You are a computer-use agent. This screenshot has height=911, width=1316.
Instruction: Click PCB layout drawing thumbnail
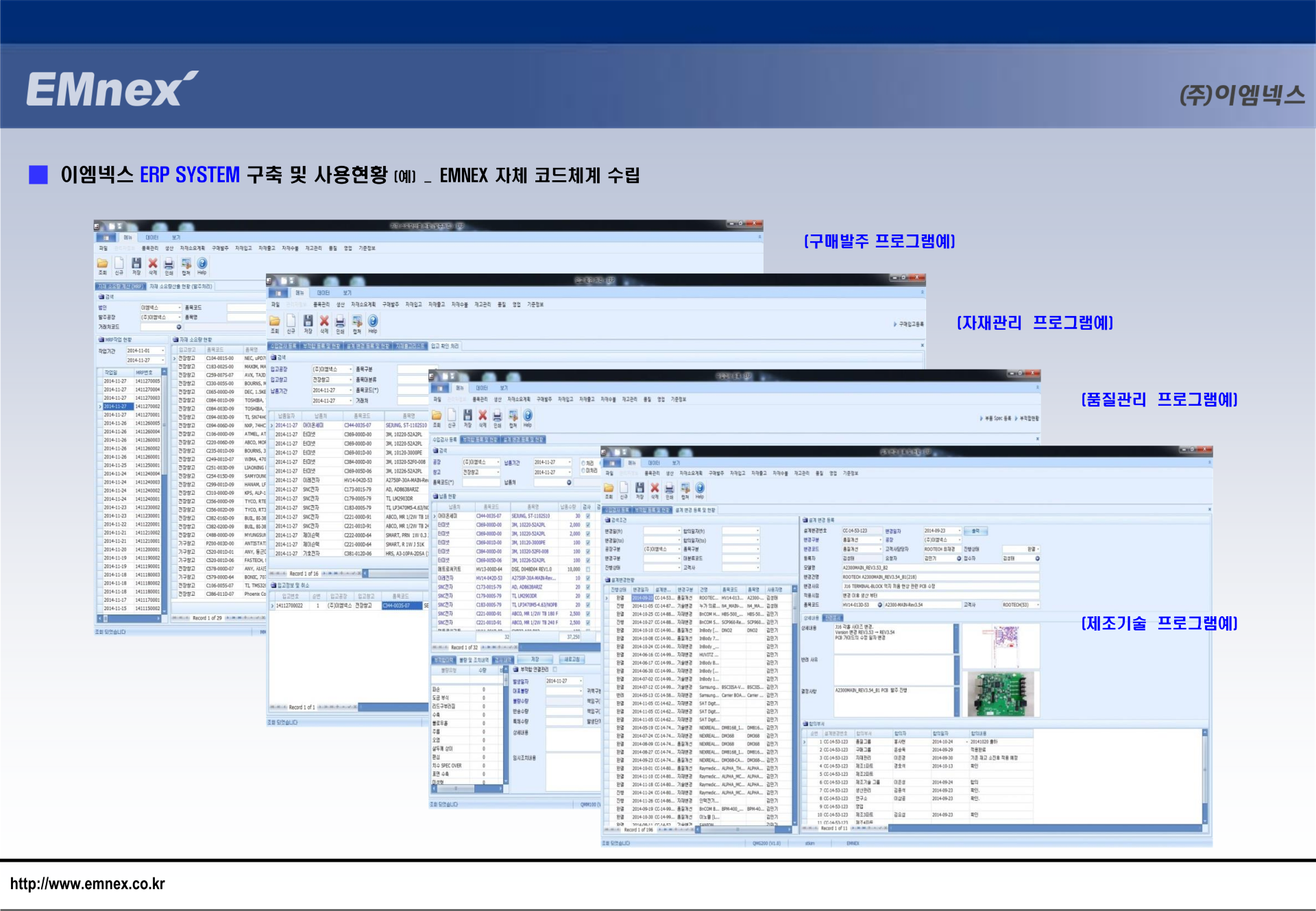pyautogui.click(x=1001, y=646)
